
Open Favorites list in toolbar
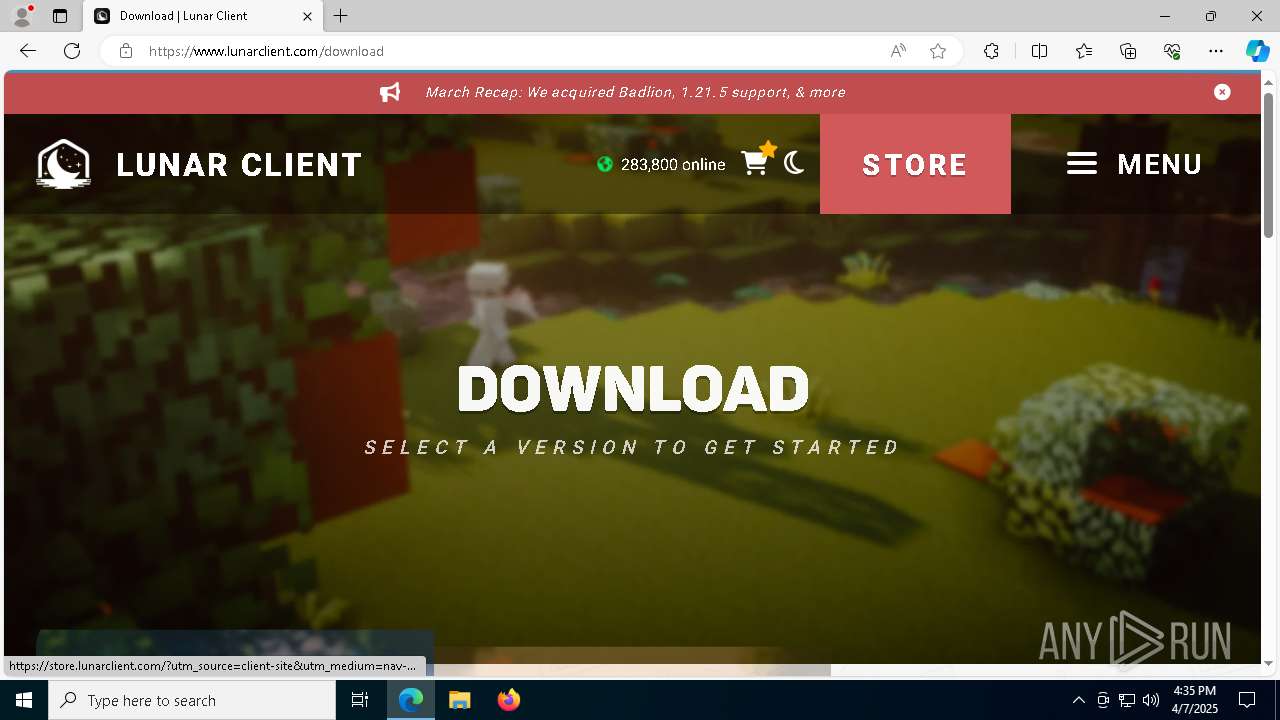point(1084,51)
